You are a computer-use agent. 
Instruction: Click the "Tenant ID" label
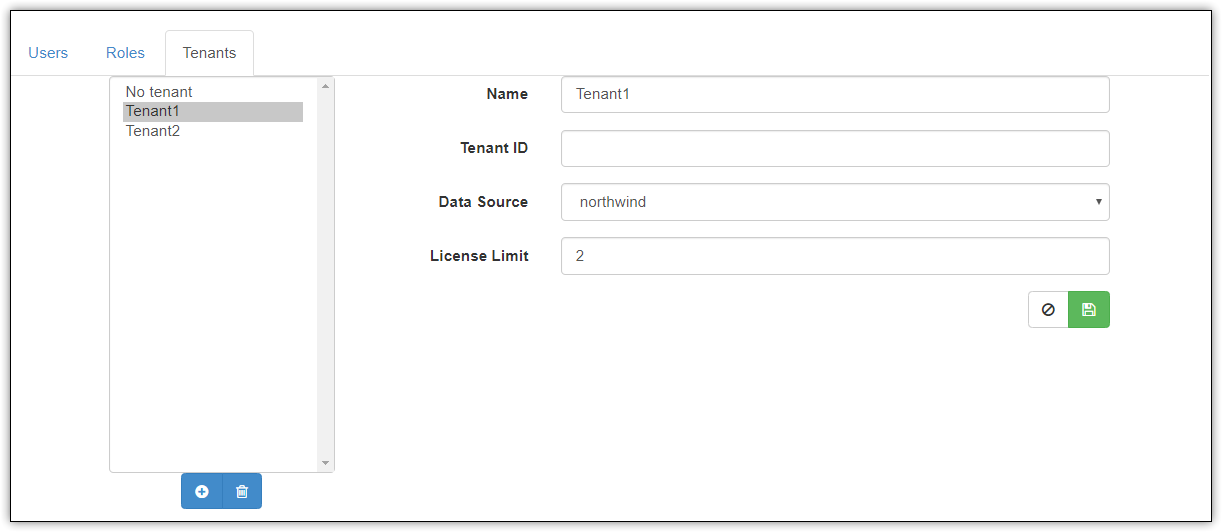494,148
